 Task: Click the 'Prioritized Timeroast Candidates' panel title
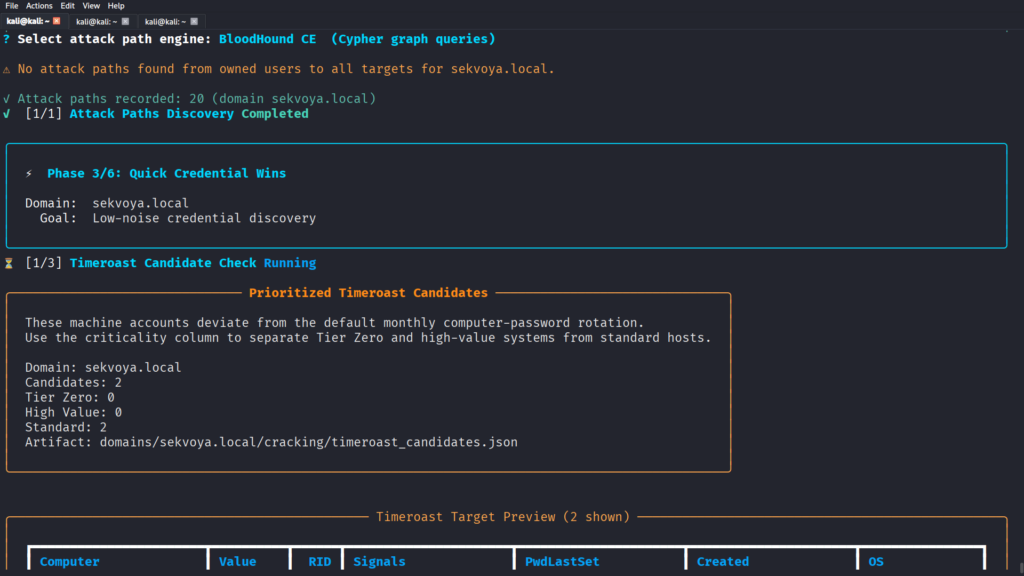point(368,293)
